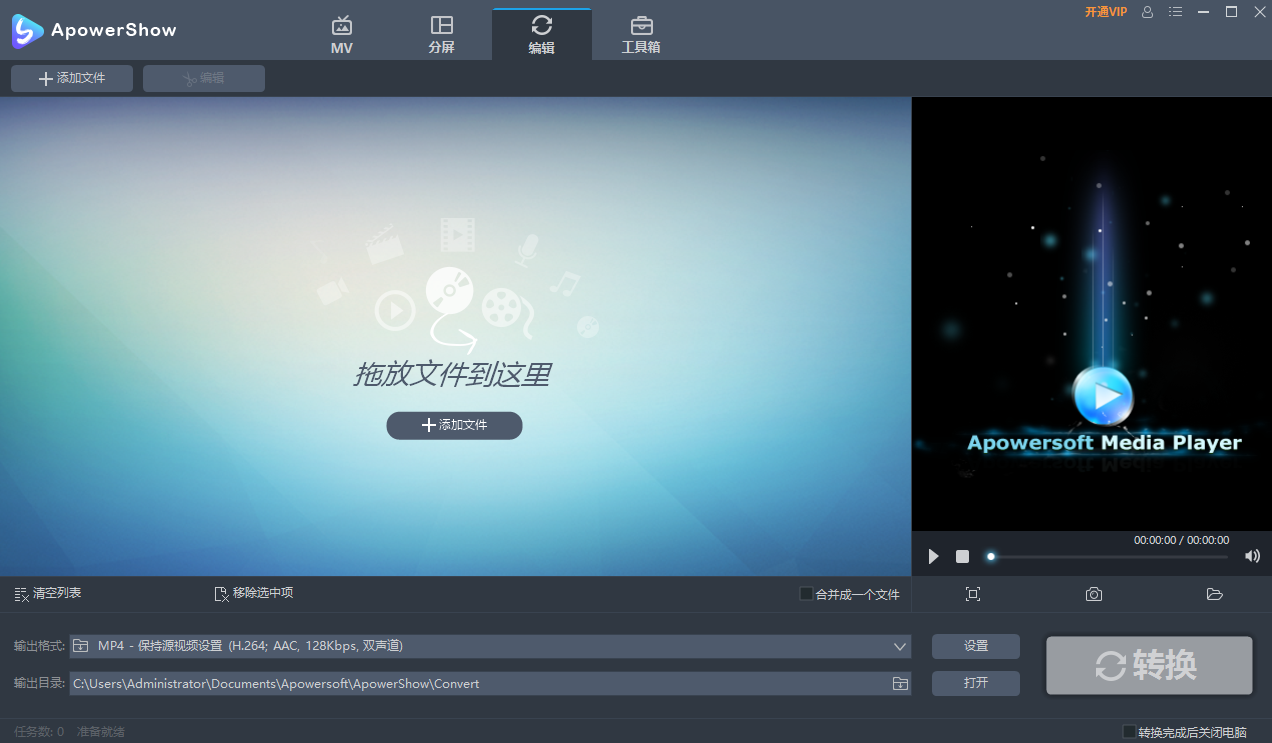Screen dimensions: 1272x743
Task: Click the output directory path field
Action: point(450,683)
